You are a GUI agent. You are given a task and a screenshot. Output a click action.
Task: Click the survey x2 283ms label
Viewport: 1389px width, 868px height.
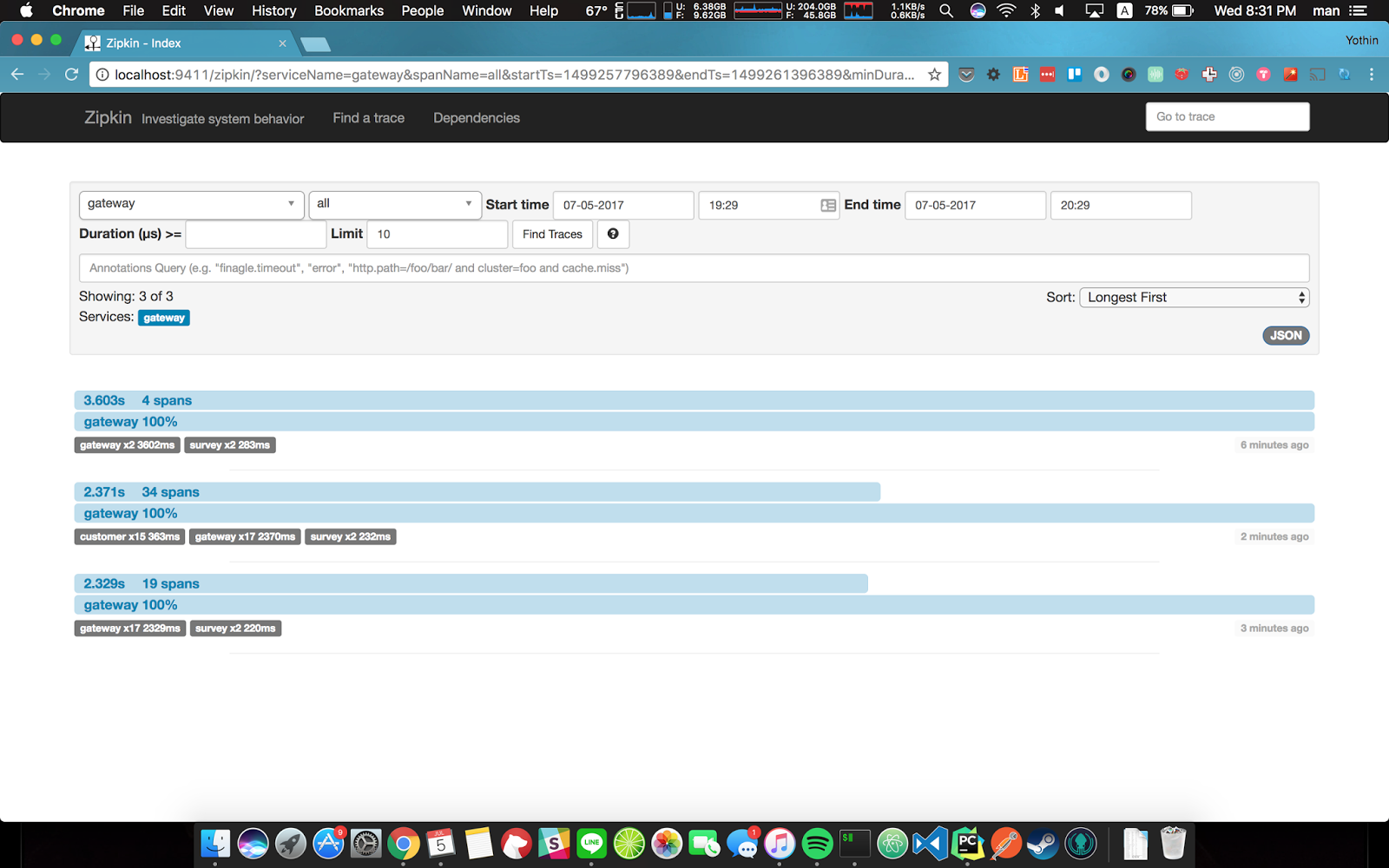point(230,445)
